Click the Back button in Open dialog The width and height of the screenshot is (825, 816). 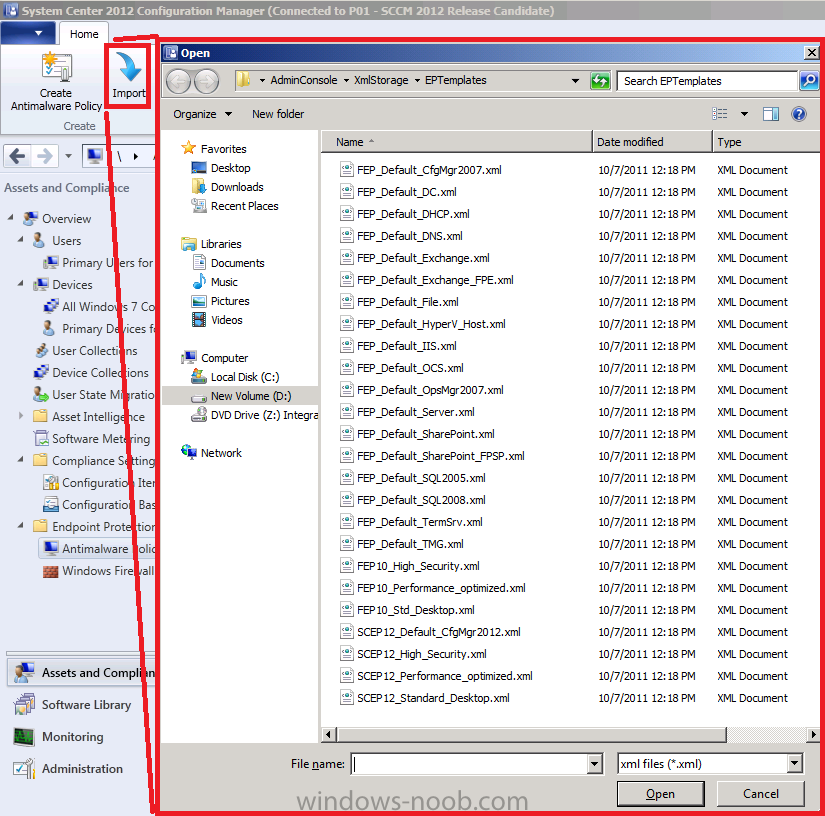click(178, 82)
